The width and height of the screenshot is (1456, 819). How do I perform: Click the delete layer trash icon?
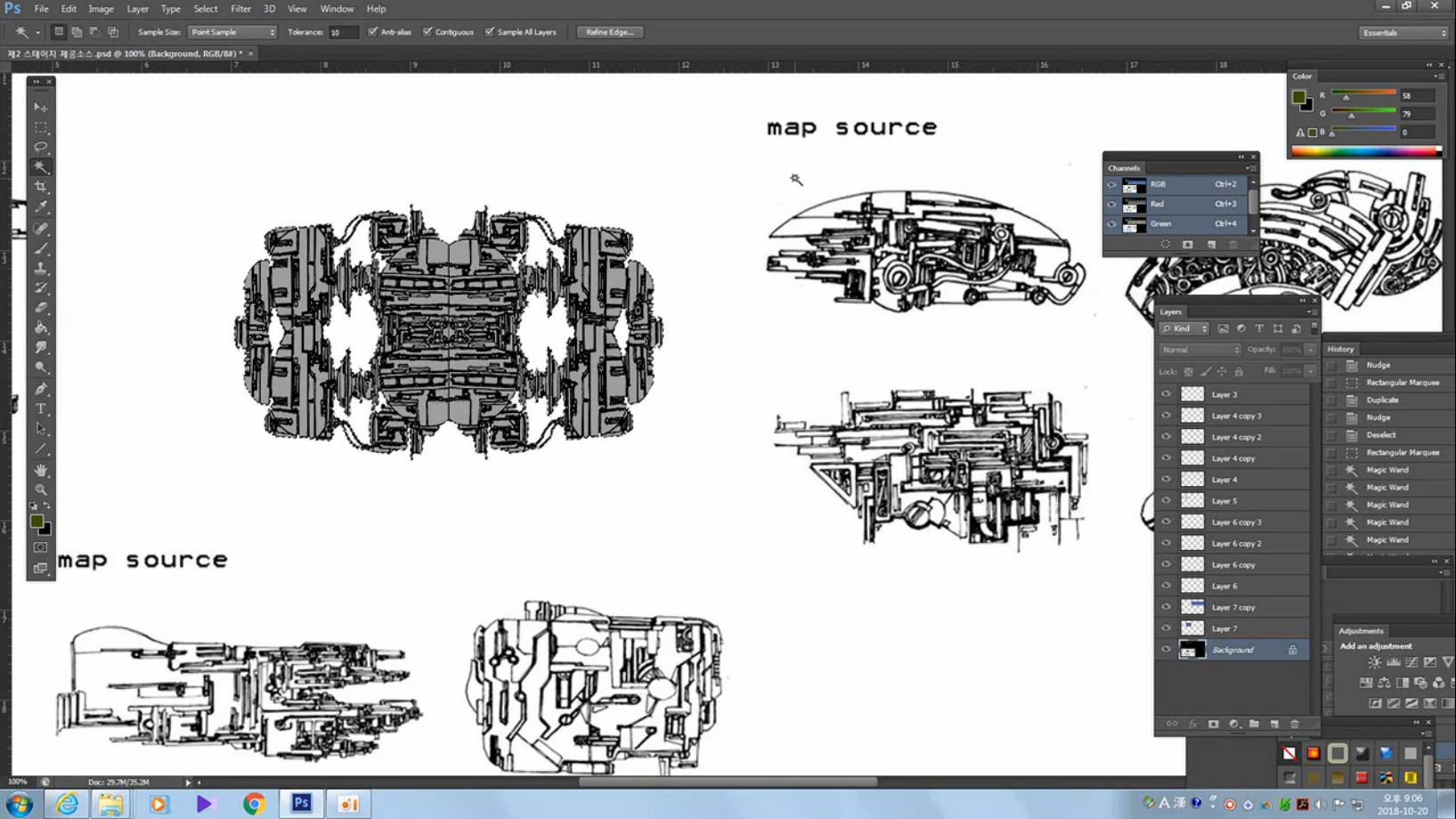[x=1295, y=725]
